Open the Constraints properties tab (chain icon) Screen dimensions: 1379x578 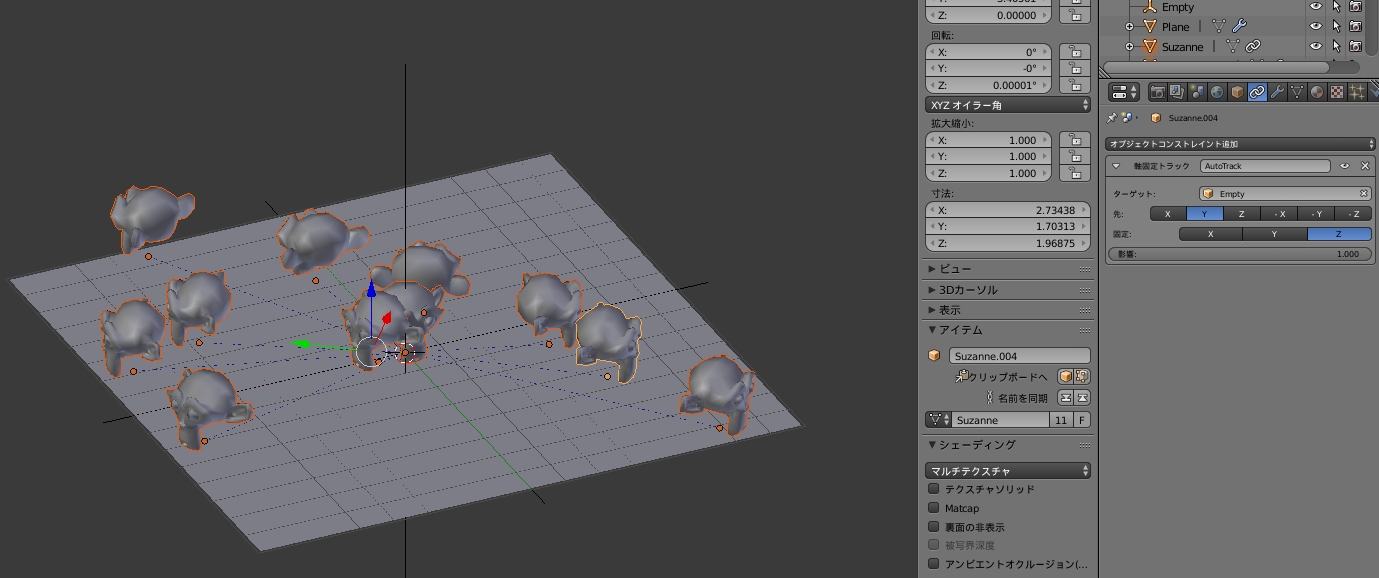pyautogui.click(x=1257, y=92)
